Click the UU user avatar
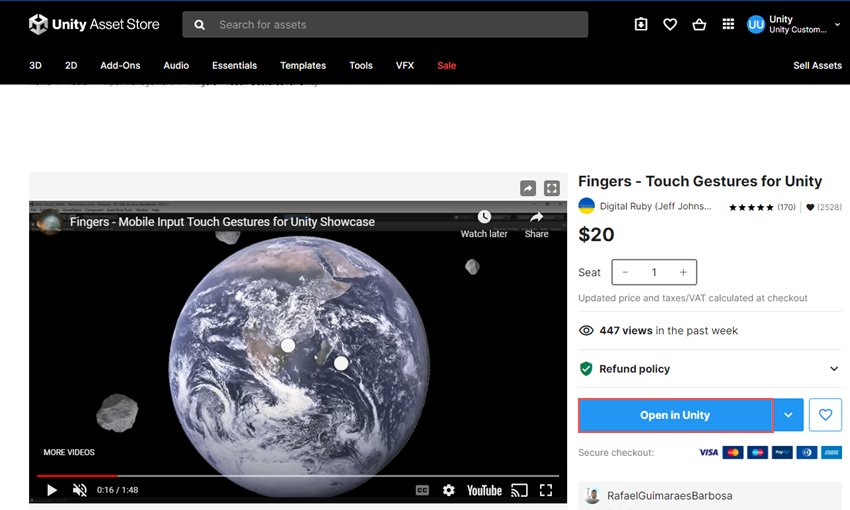 pos(756,24)
